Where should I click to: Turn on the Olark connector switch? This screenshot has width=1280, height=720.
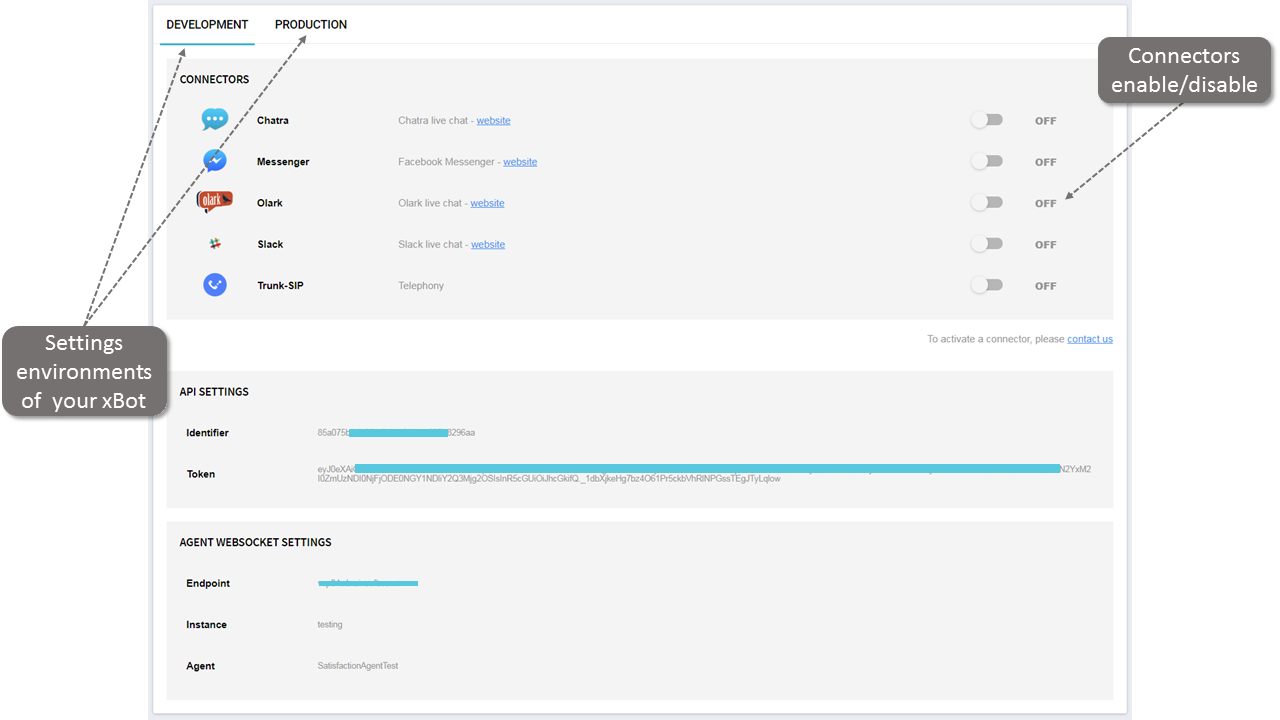tap(987, 202)
